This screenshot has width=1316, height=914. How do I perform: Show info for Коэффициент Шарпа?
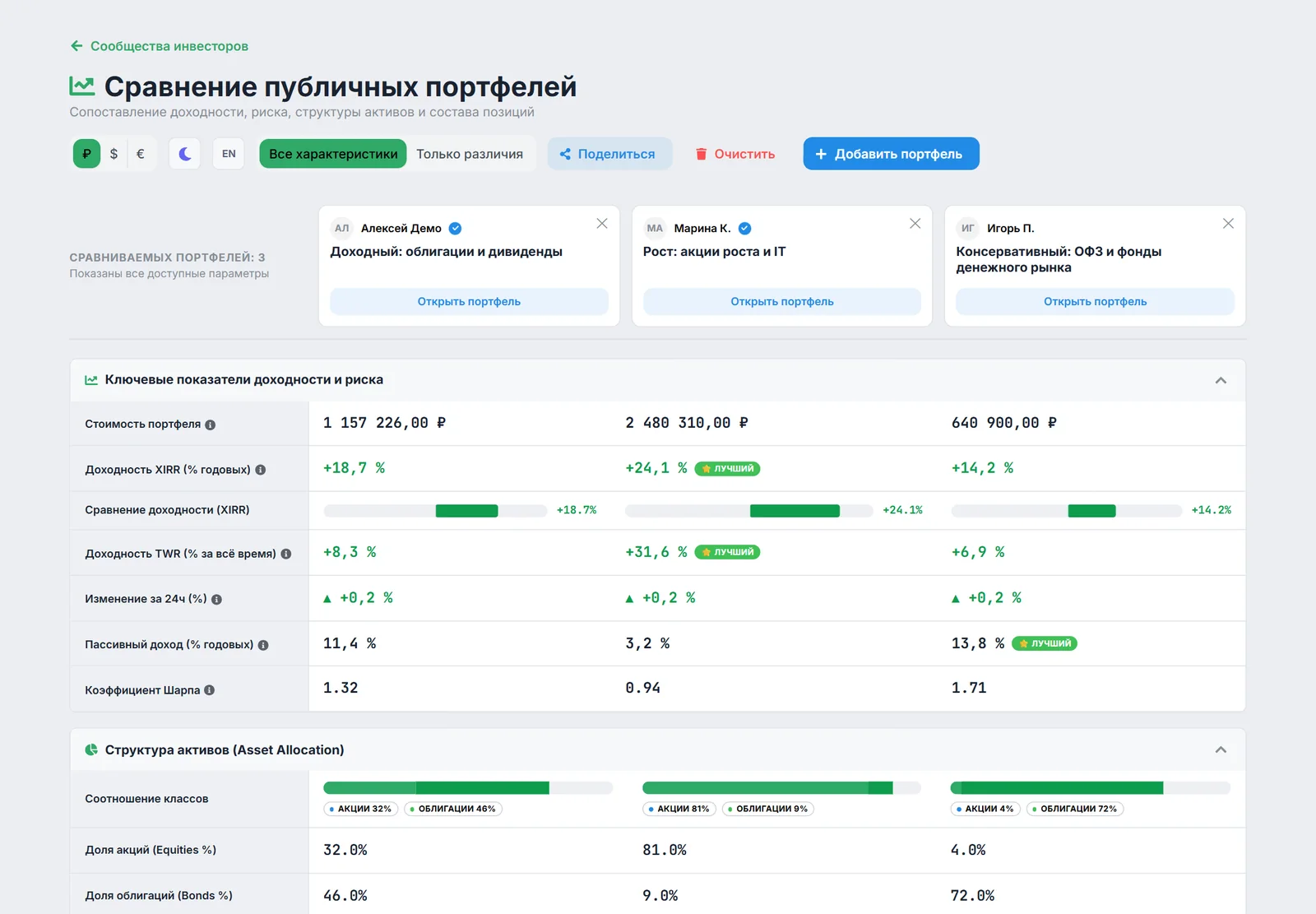[210, 690]
